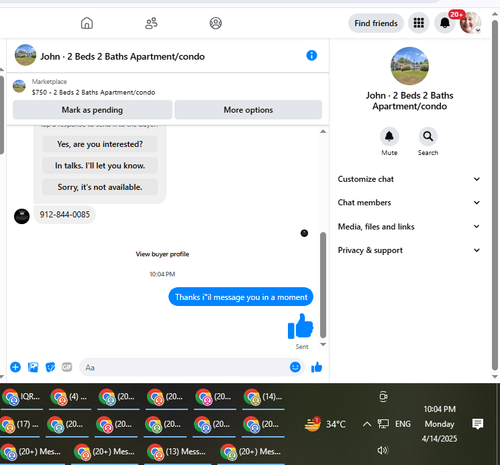Click the buyer's black avatar beside phone number
Screen dimensions: 500x465
(22, 216)
